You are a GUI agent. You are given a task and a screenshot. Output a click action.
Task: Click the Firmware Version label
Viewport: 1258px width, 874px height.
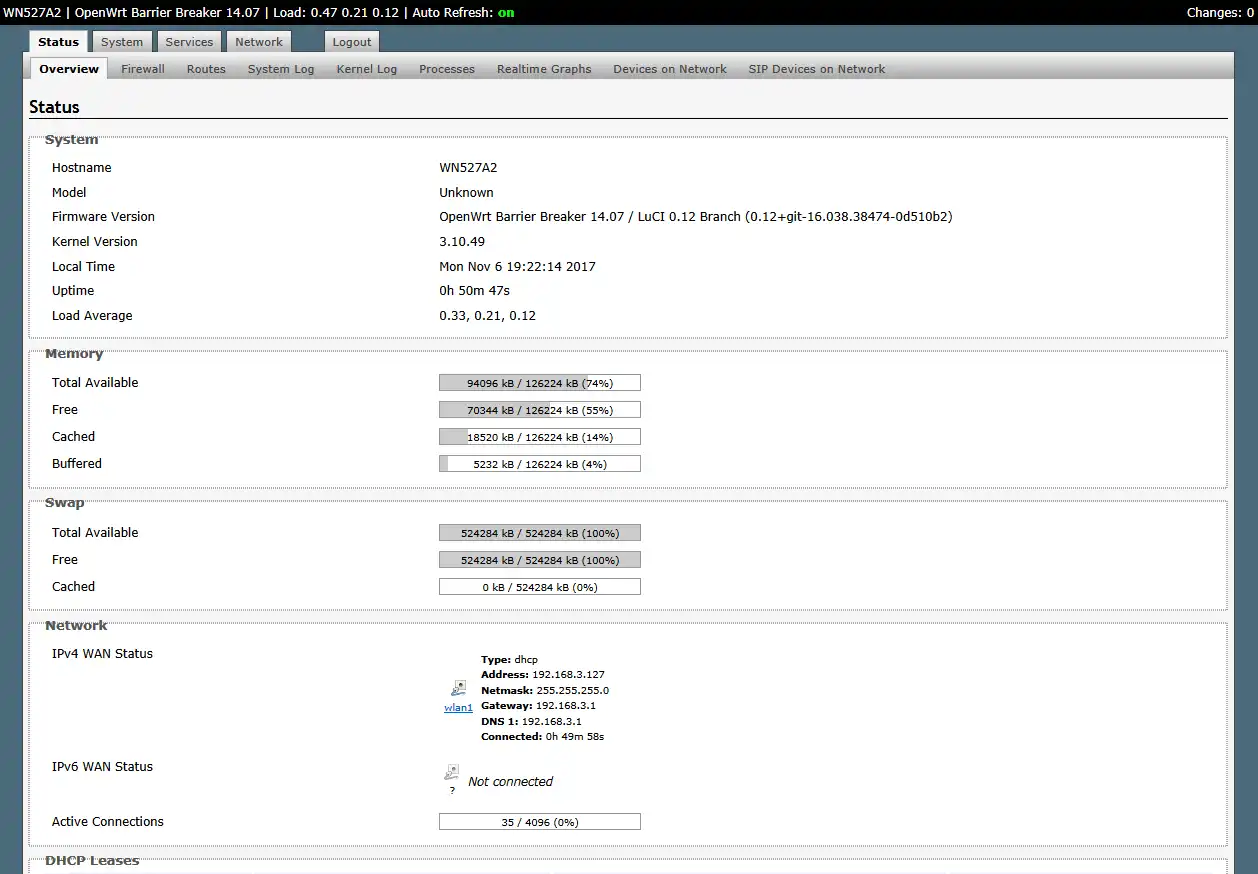coord(103,217)
